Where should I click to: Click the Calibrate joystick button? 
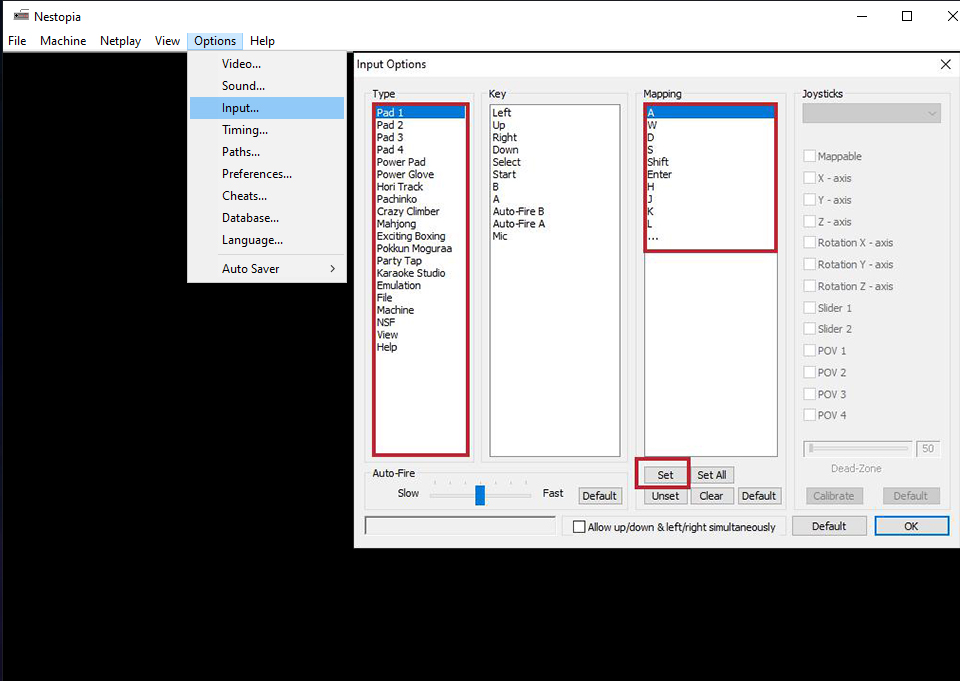pos(833,496)
